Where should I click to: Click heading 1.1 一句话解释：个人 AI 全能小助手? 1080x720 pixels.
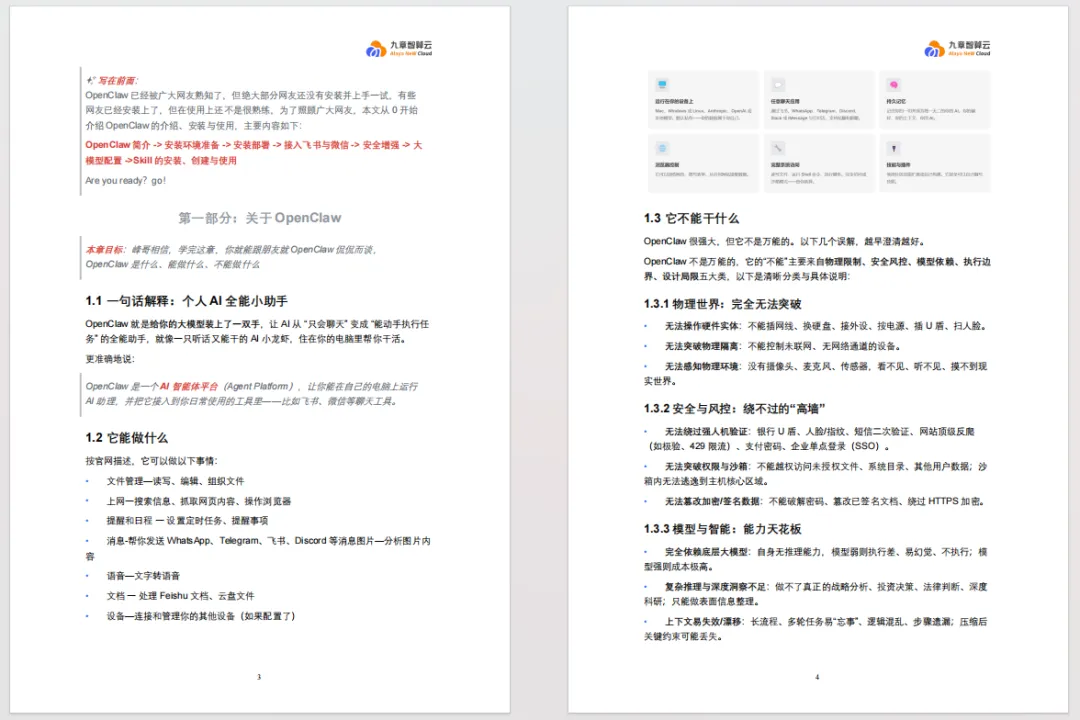point(187,301)
